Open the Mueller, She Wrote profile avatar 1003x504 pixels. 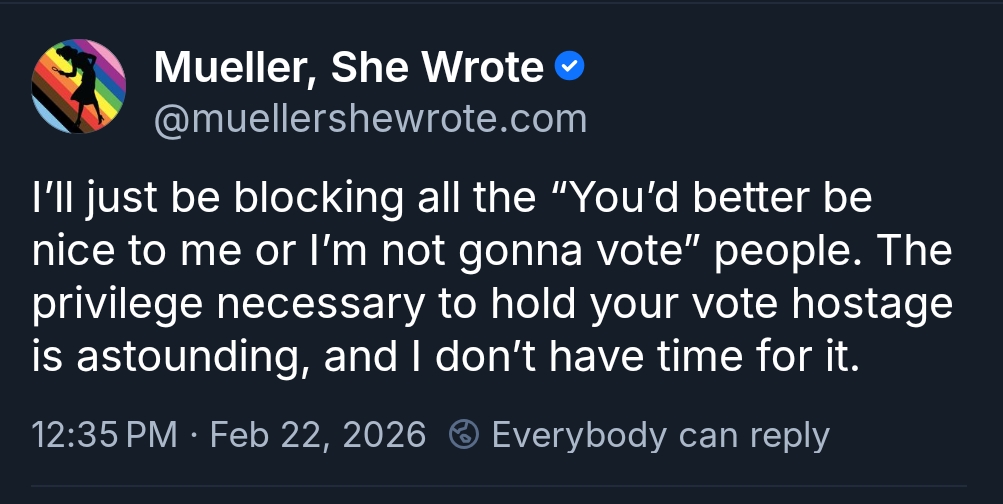(x=79, y=86)
